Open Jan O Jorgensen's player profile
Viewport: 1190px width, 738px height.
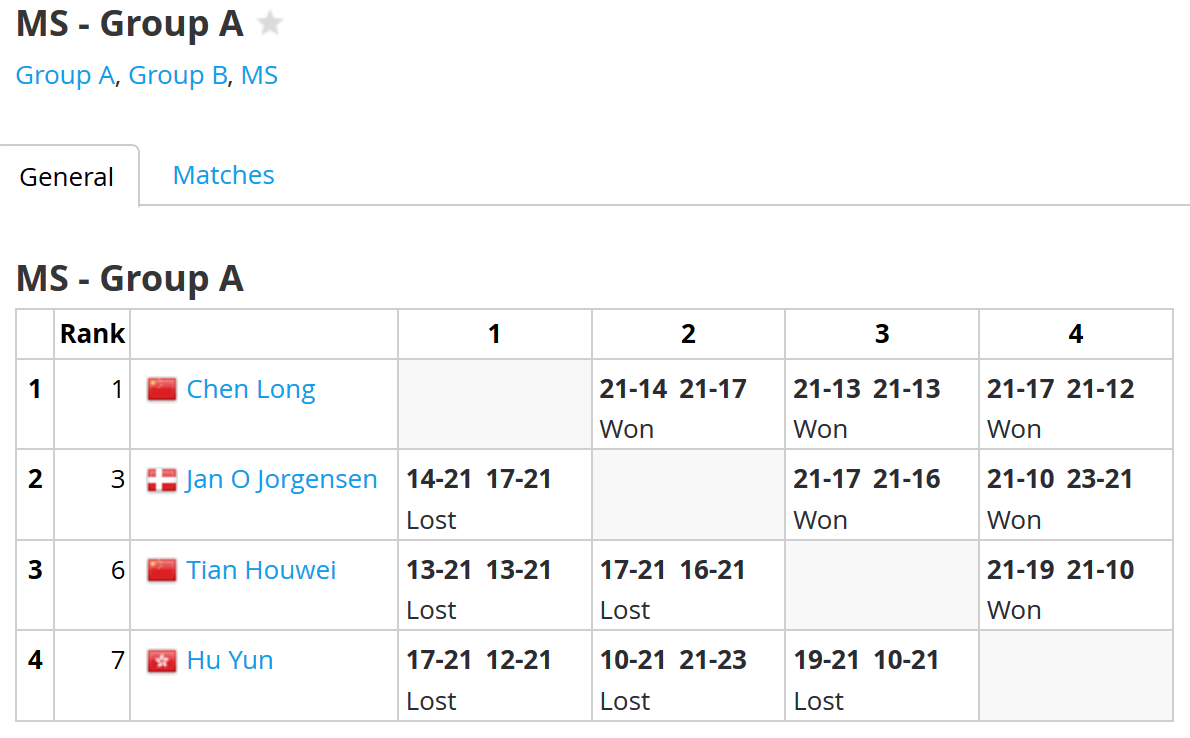(x=282, y=479)
